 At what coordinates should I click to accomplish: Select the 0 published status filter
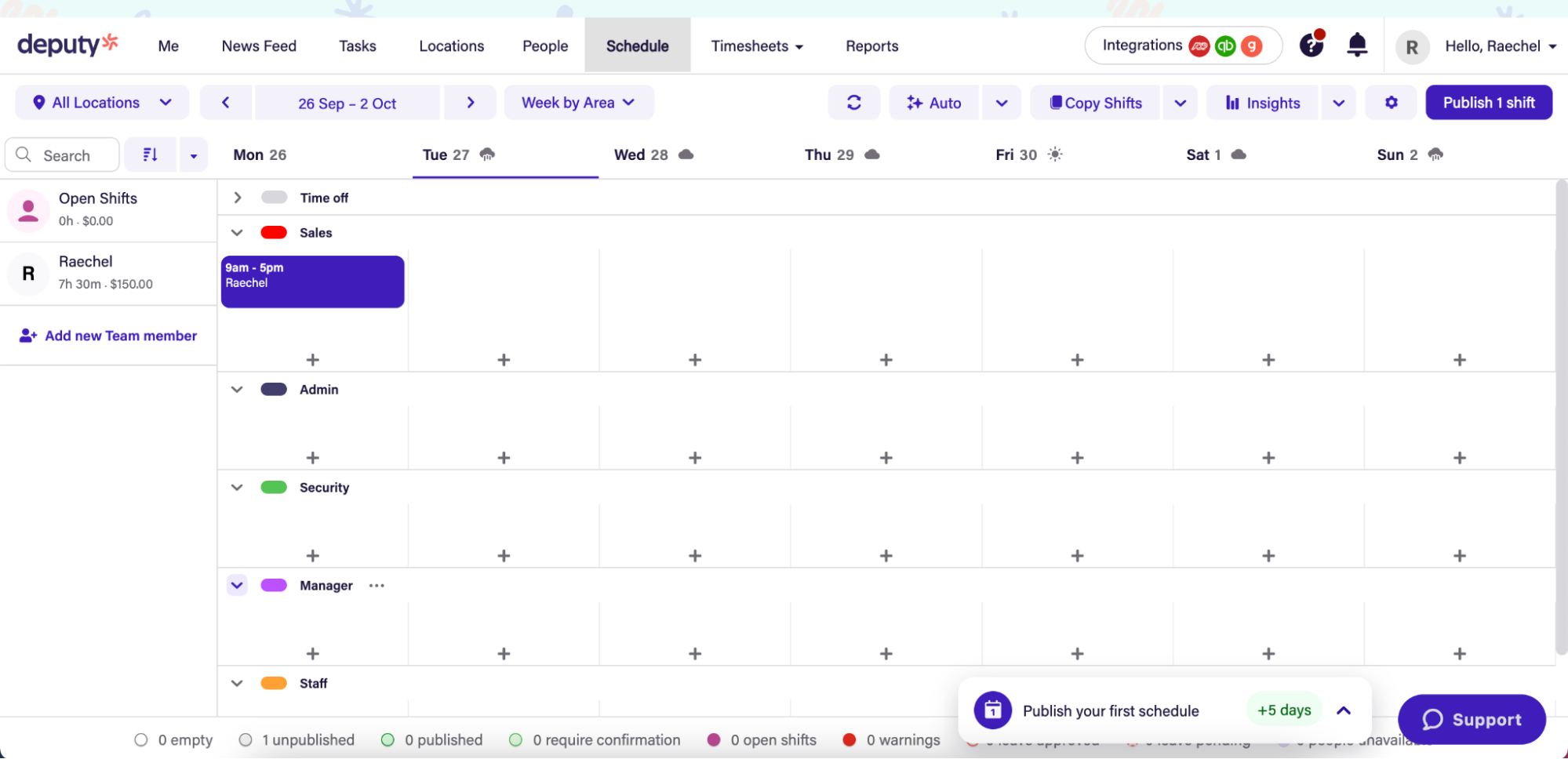387,739
